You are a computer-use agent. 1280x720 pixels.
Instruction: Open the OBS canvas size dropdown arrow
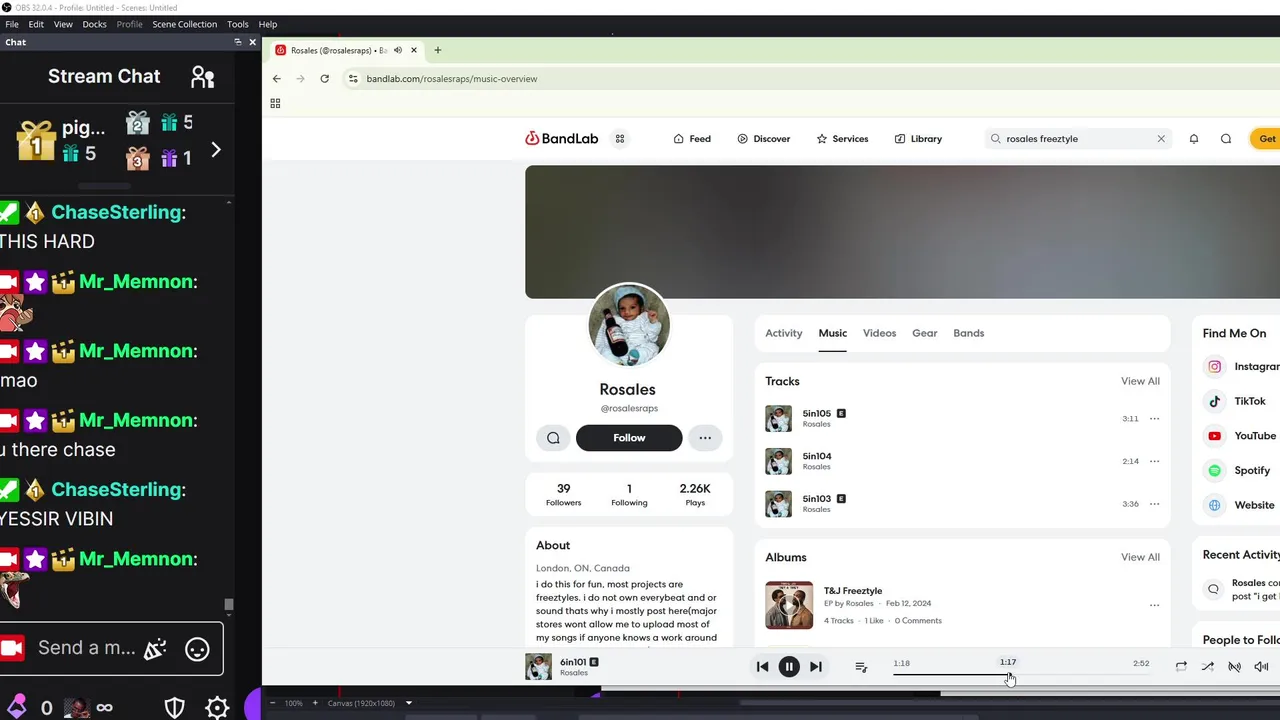(x=408, y=703)
